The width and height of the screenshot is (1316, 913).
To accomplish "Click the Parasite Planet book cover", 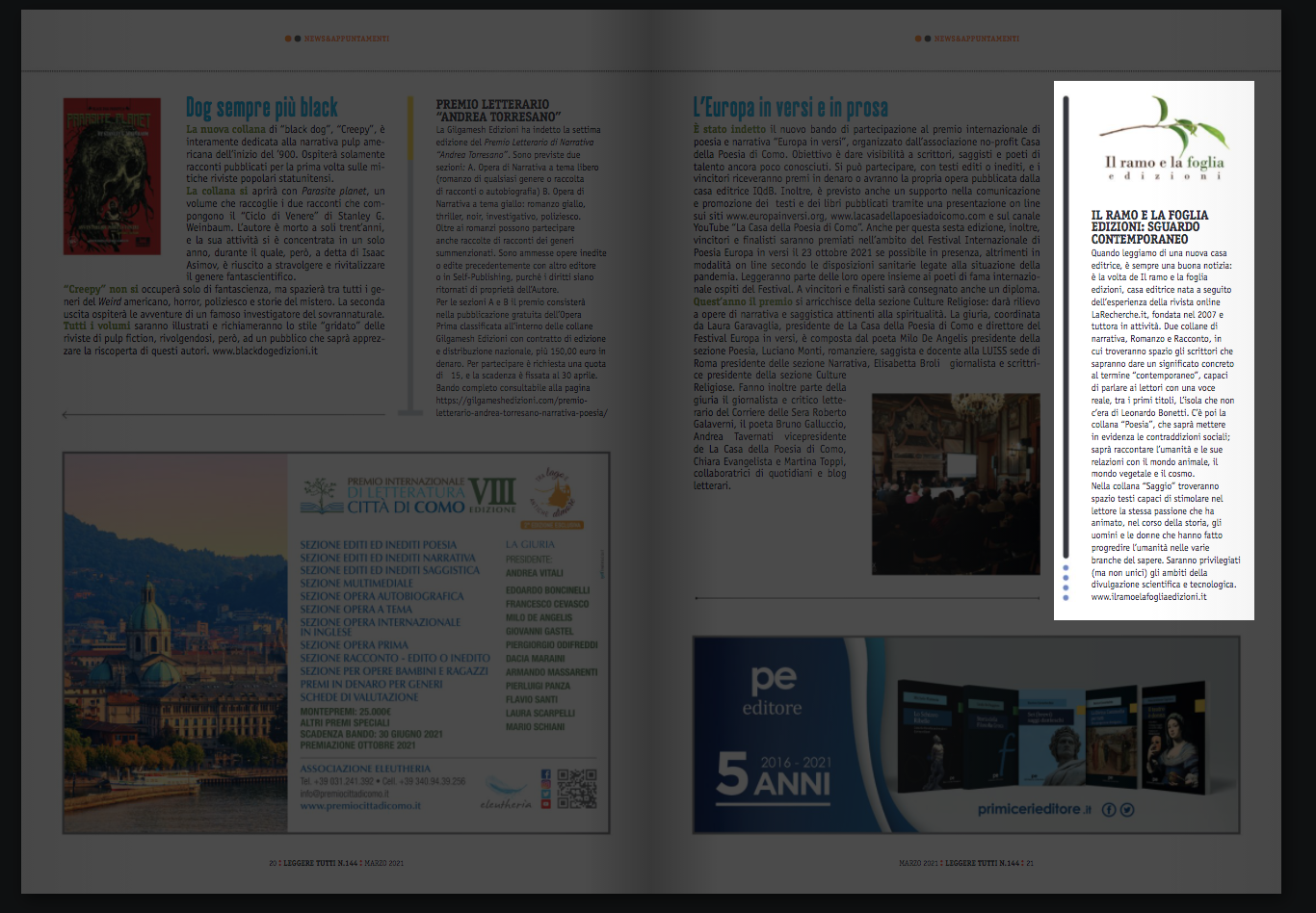I will 112,175.
